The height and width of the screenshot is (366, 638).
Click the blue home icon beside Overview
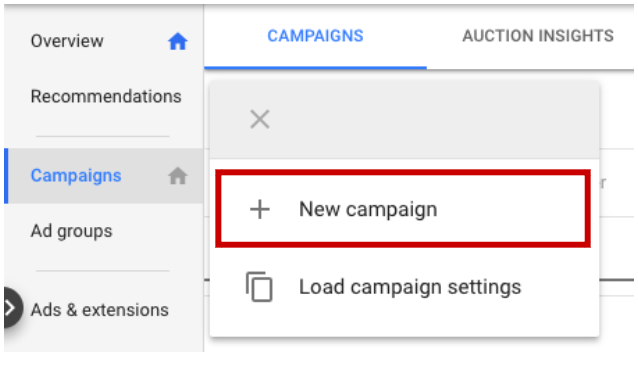click(177, 41)
